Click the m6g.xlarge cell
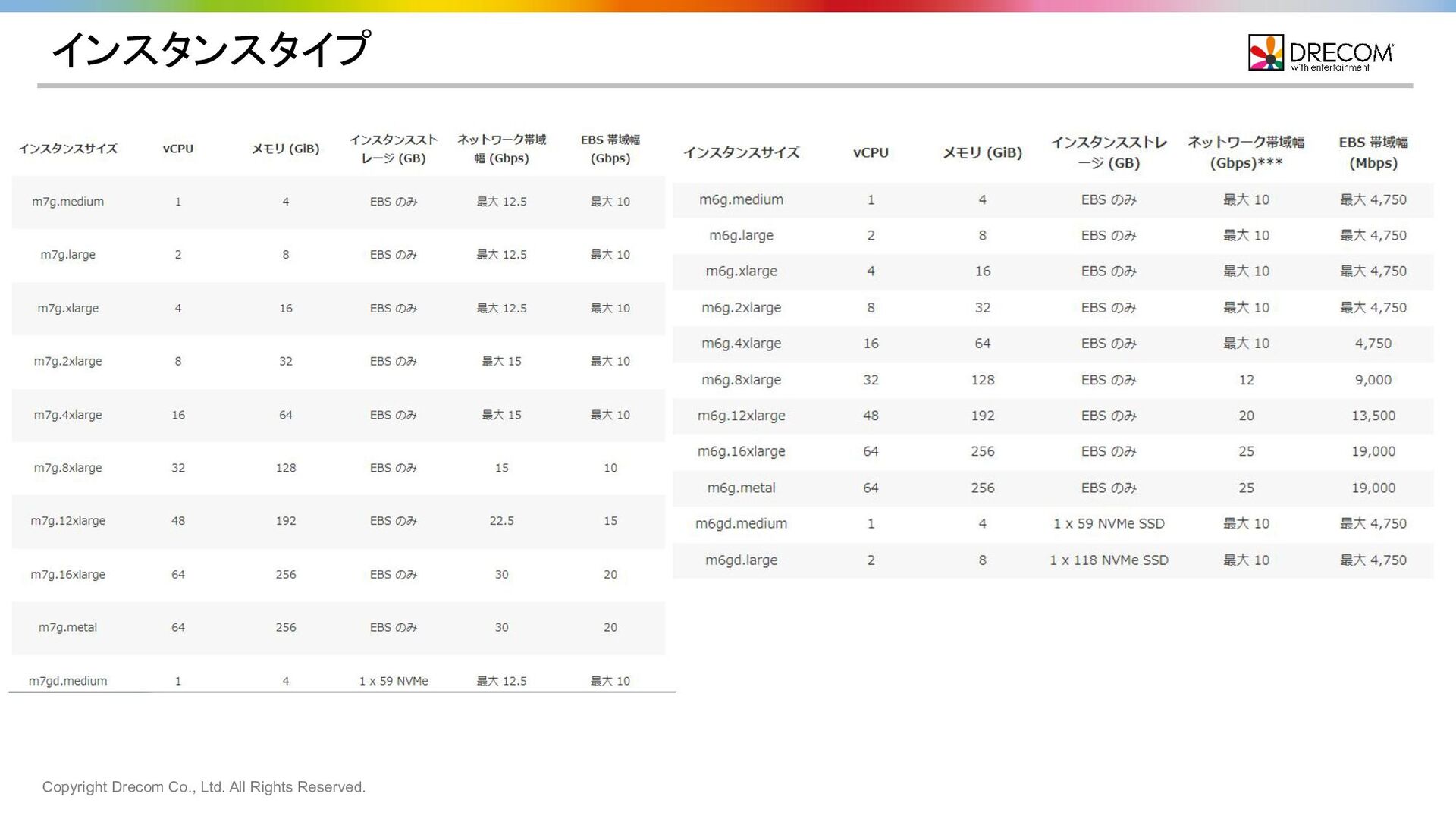Viewport: 1456px width, 819px height. tap(741, 271)
